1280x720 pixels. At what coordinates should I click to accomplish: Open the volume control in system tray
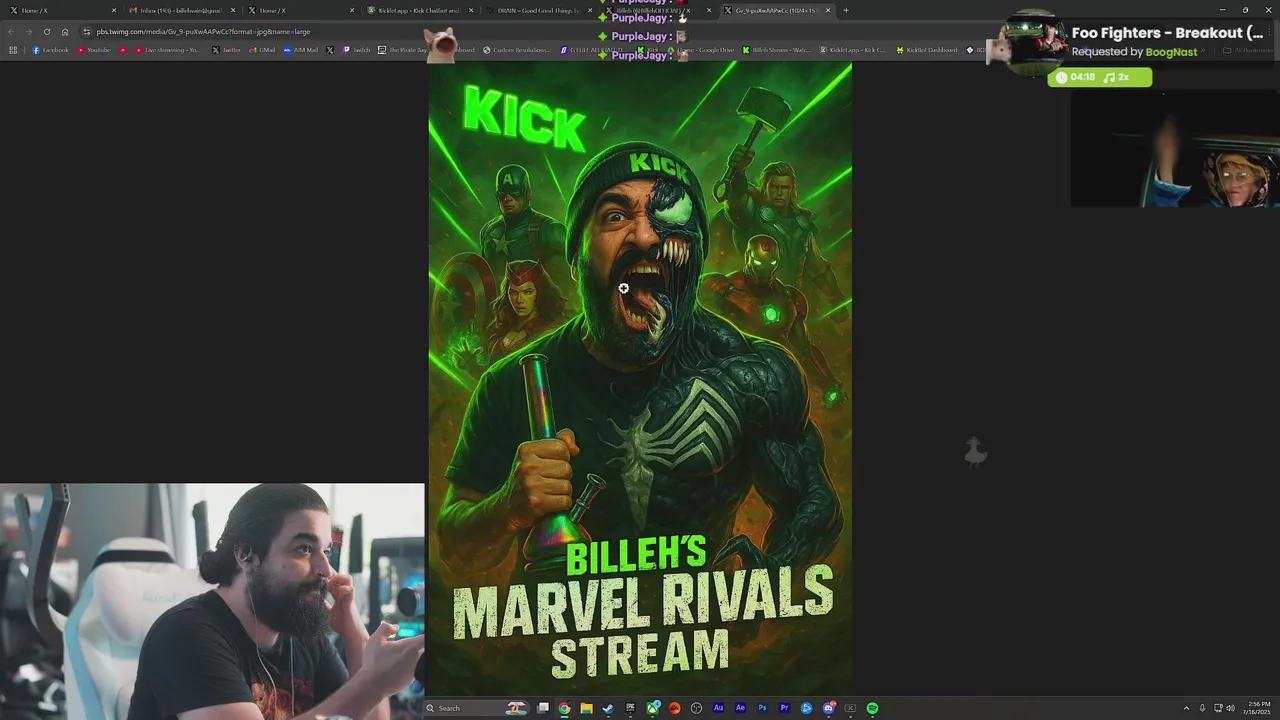(1230, 708)
